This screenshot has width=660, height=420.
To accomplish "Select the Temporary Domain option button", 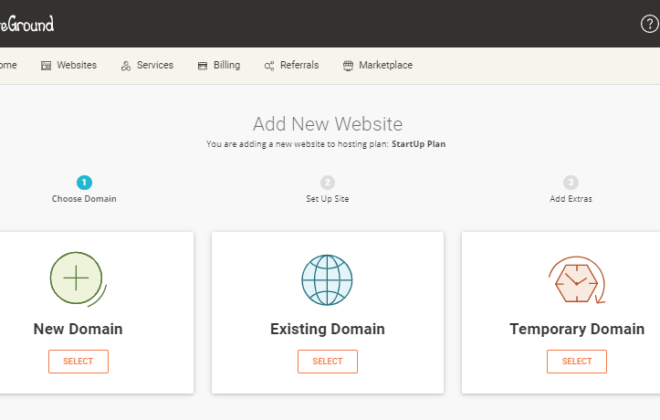I will [x=577, y=362].
